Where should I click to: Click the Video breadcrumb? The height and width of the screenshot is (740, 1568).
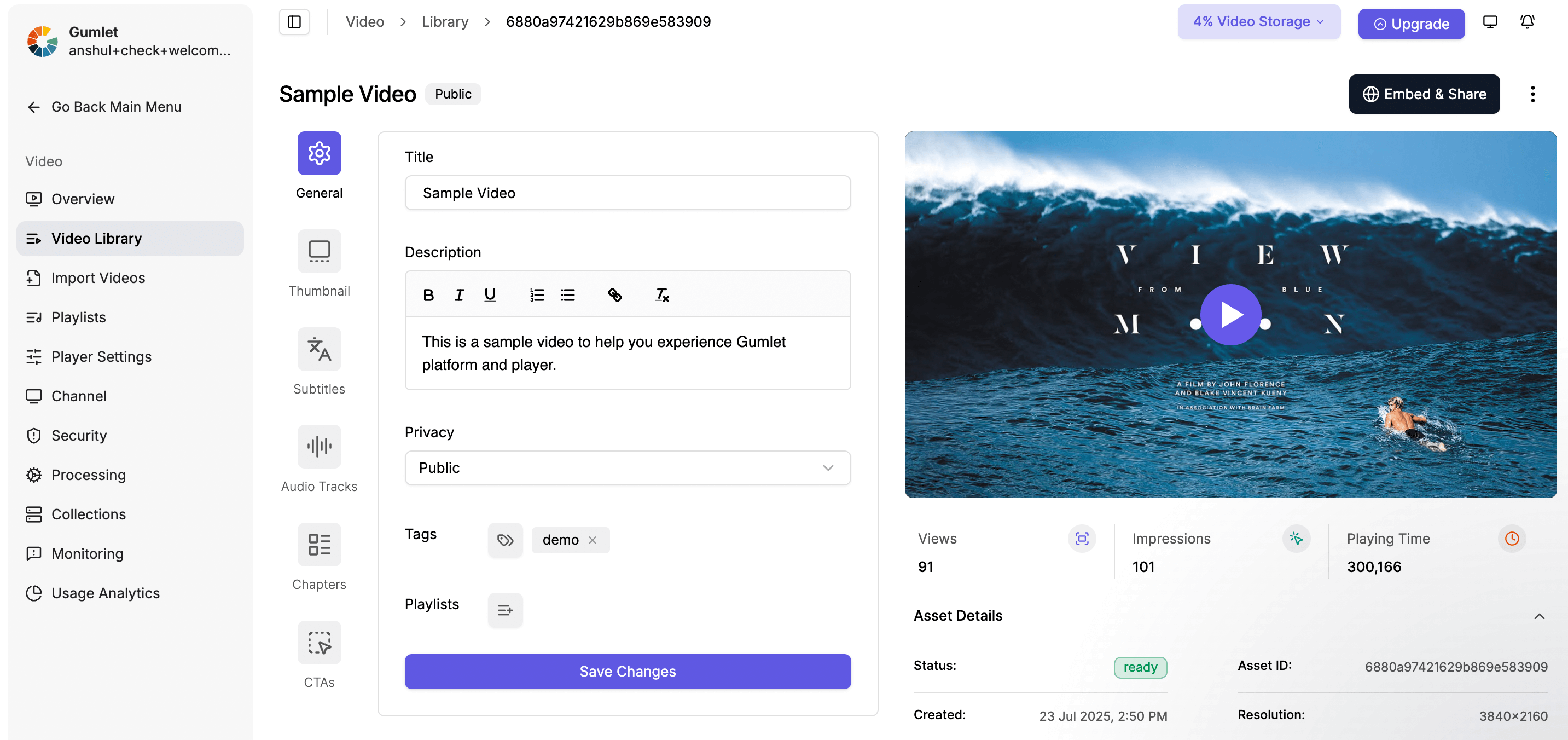coord(364,22)
